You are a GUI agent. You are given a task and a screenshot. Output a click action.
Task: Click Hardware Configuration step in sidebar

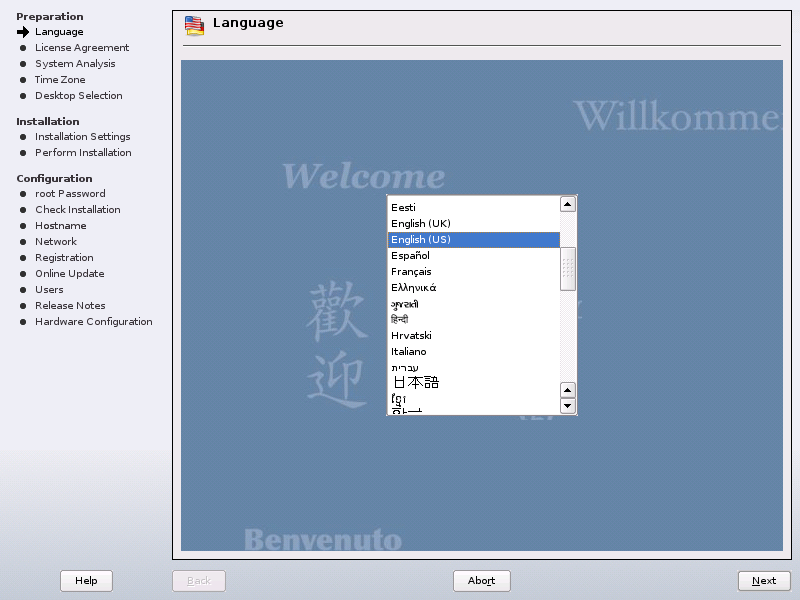94,322
